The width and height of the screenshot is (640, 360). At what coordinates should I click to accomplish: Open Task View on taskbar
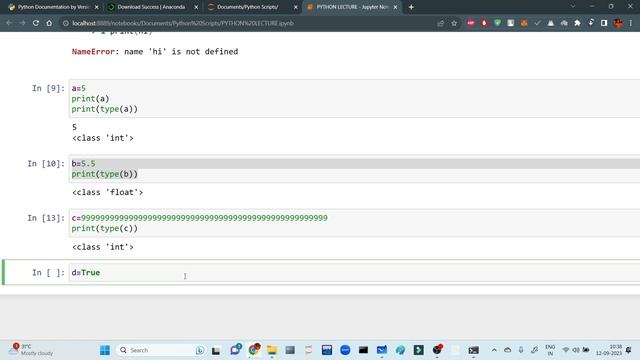click(216, 350)
